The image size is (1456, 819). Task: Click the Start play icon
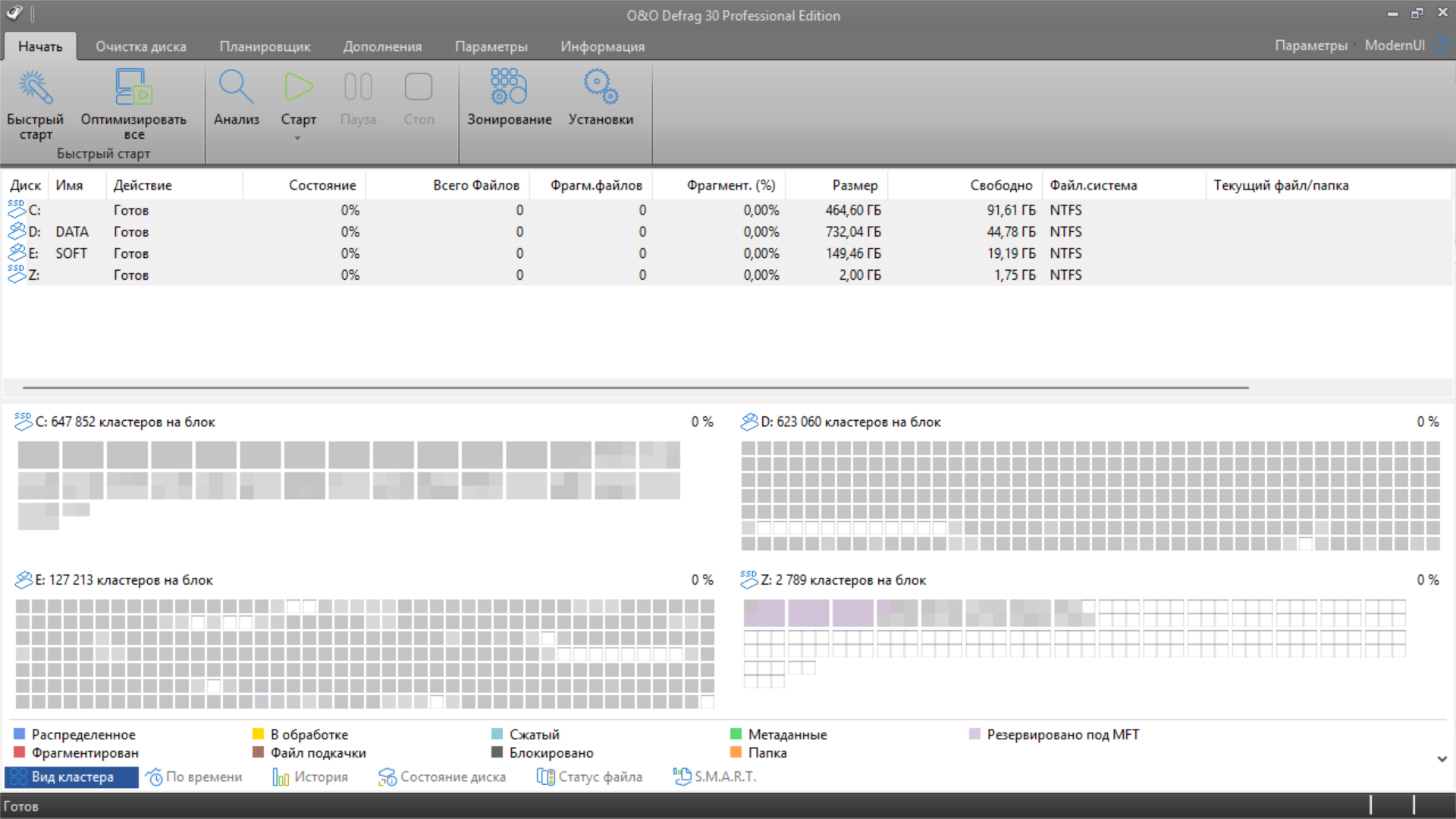point(298,88)
